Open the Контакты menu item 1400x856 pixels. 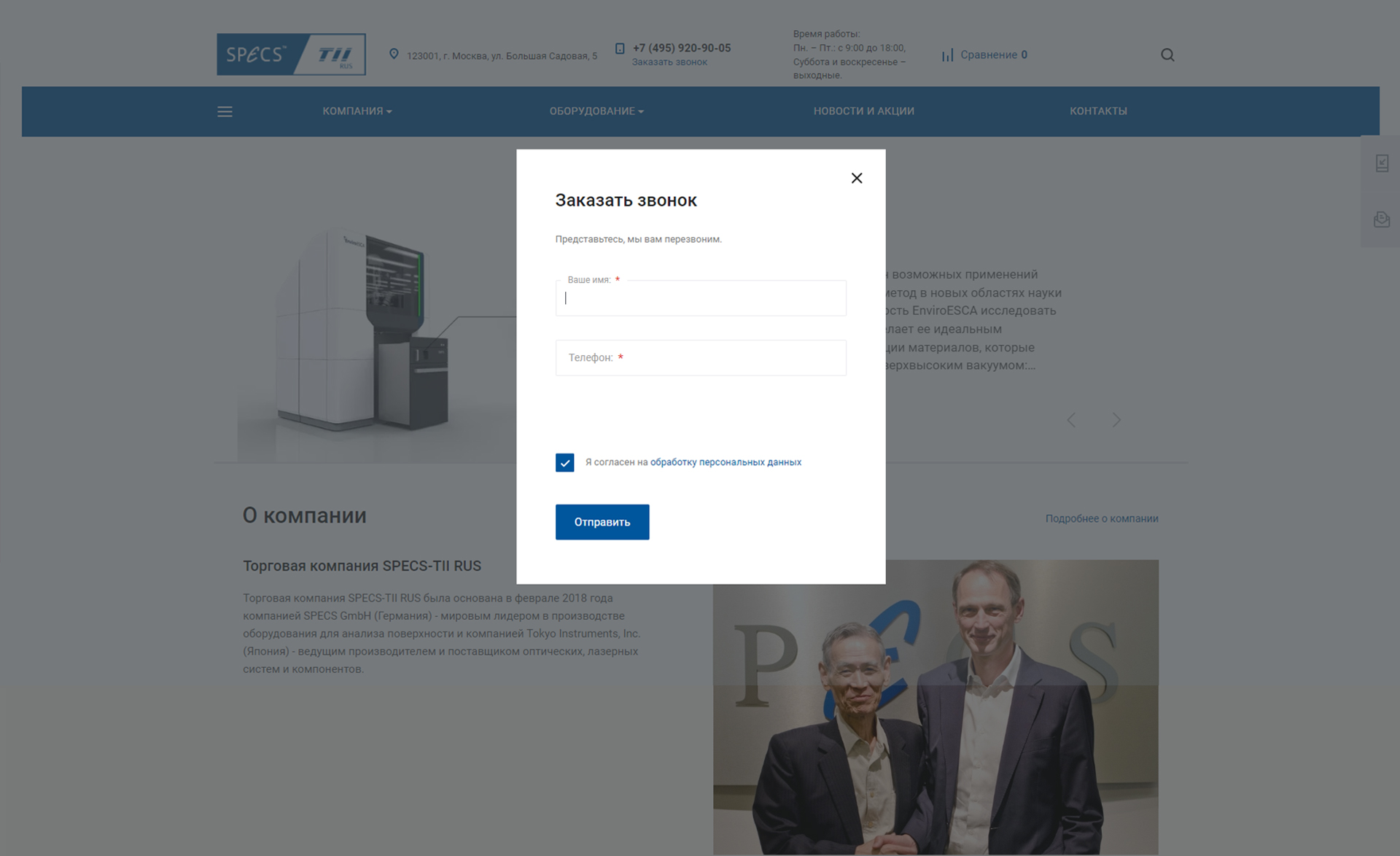[x=1098, y=111]
